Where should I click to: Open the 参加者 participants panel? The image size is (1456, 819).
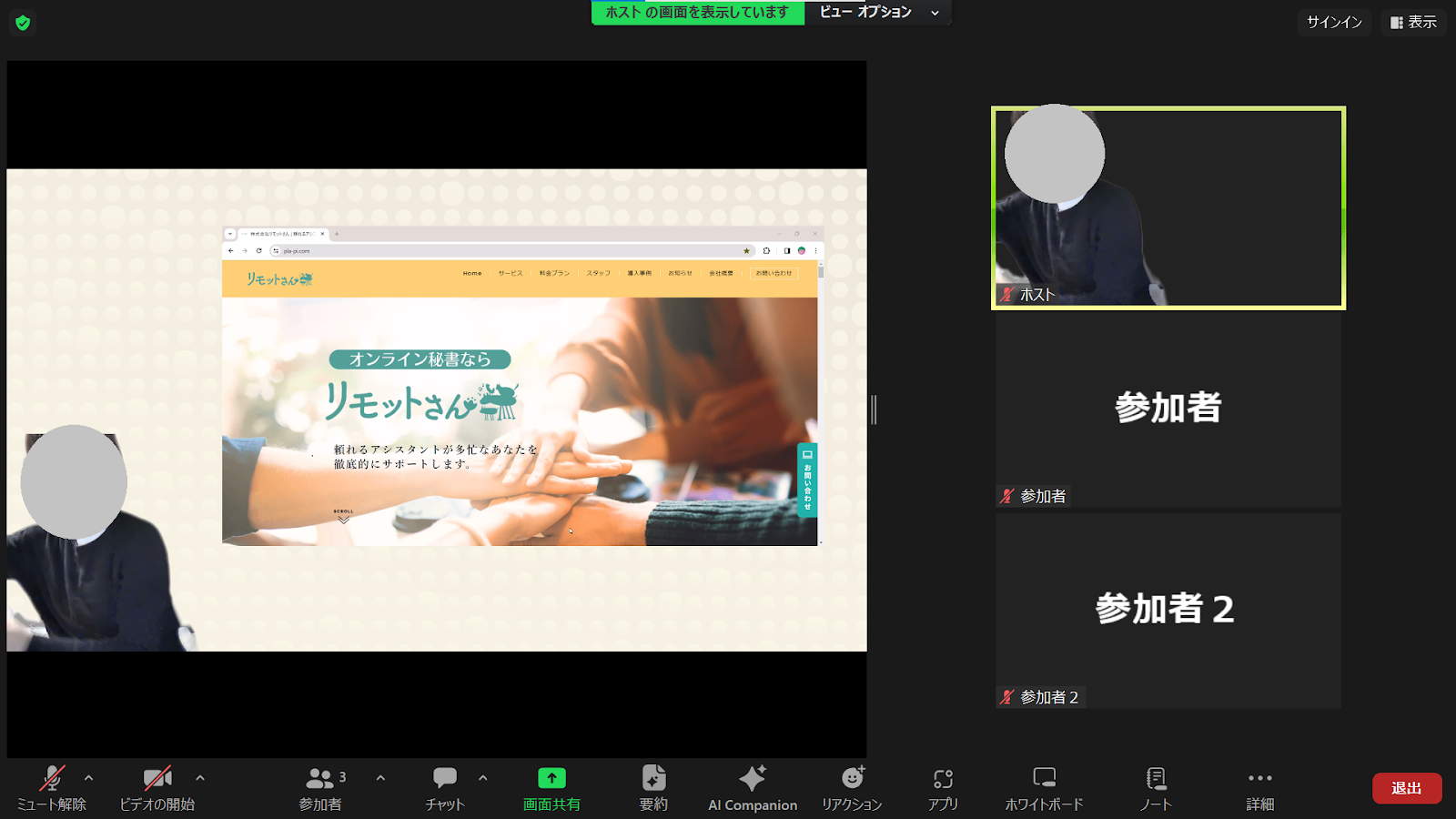click(320, 788)
